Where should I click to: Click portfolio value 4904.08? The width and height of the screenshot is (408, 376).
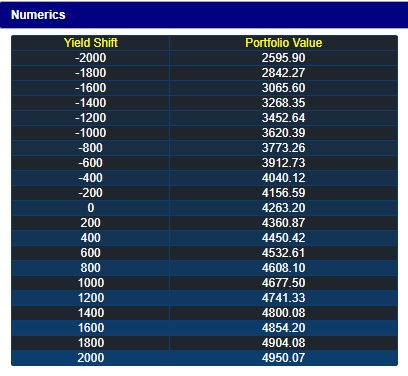[x=284, y=343]
